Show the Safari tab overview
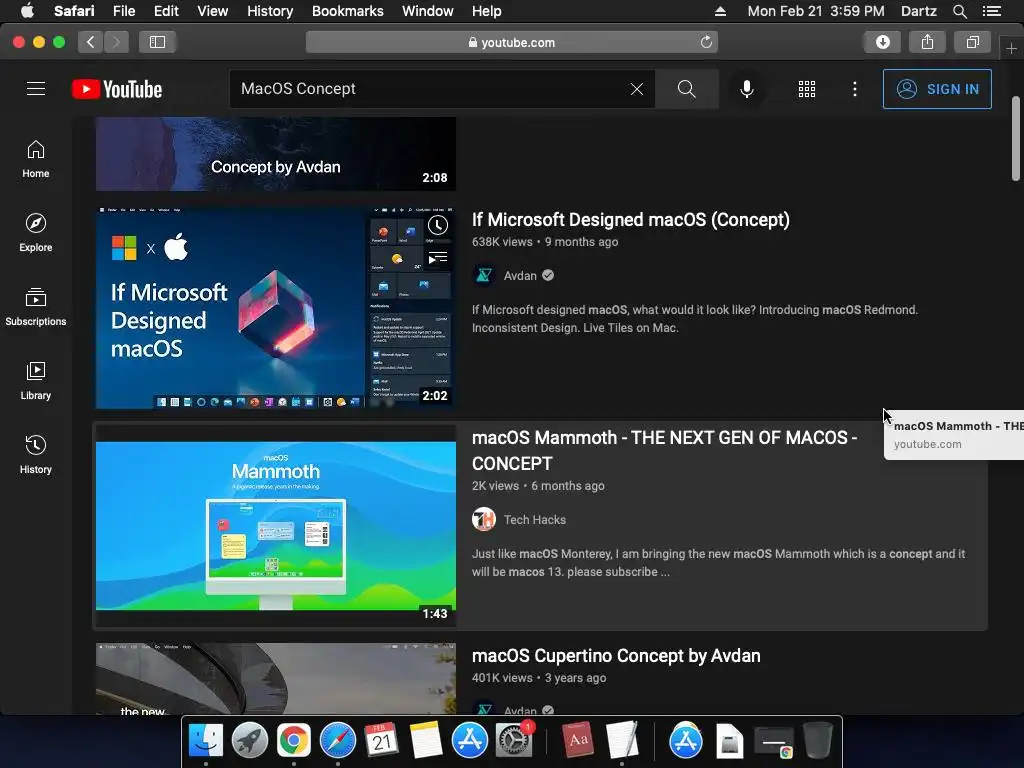Screen dimensions: 1024x768 point(972,42)
